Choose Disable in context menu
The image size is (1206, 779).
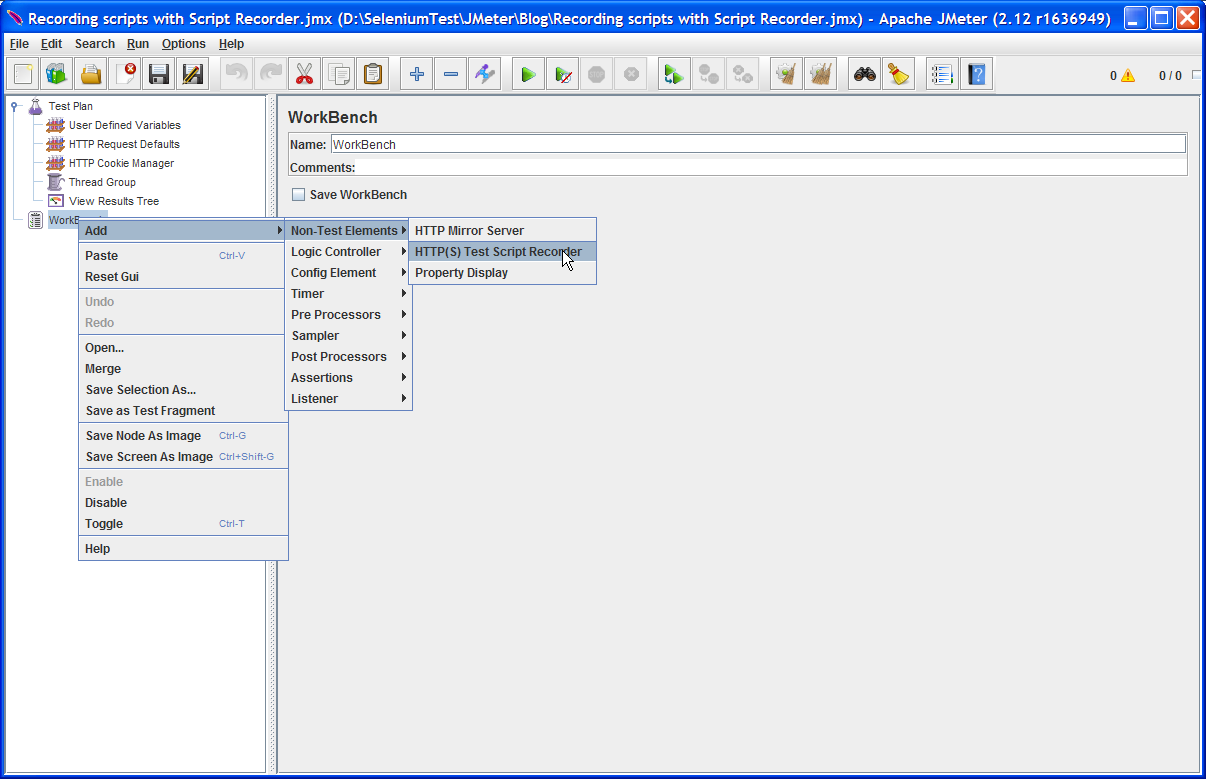click(x=183, y=502)
